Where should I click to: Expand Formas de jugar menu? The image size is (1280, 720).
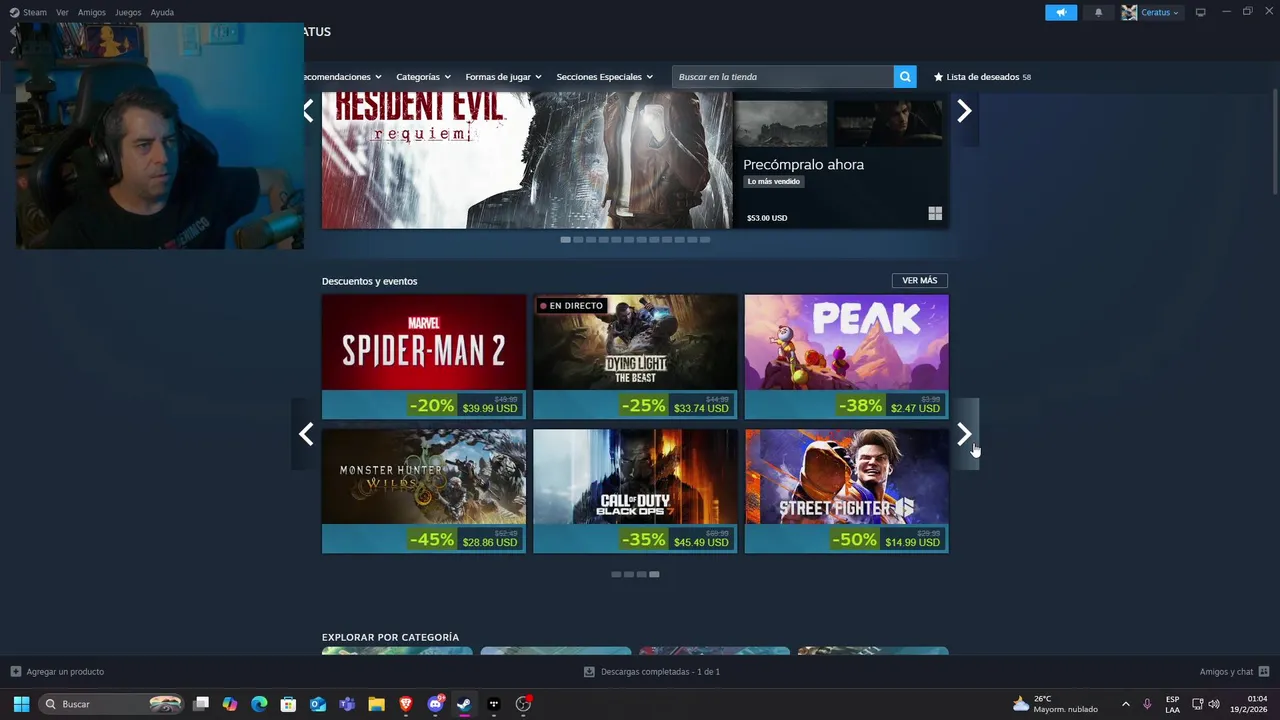[503, 77]
